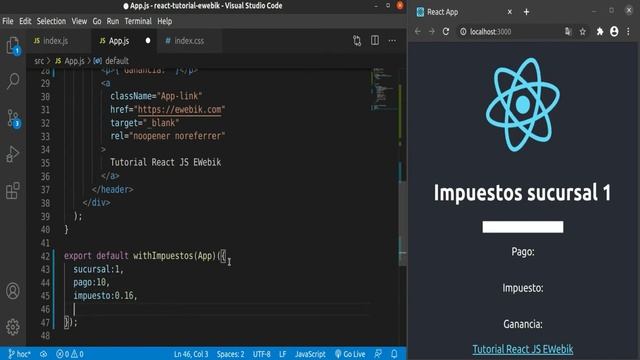Open the Search view in activity bar
The image size is (640, 360).
13,81
